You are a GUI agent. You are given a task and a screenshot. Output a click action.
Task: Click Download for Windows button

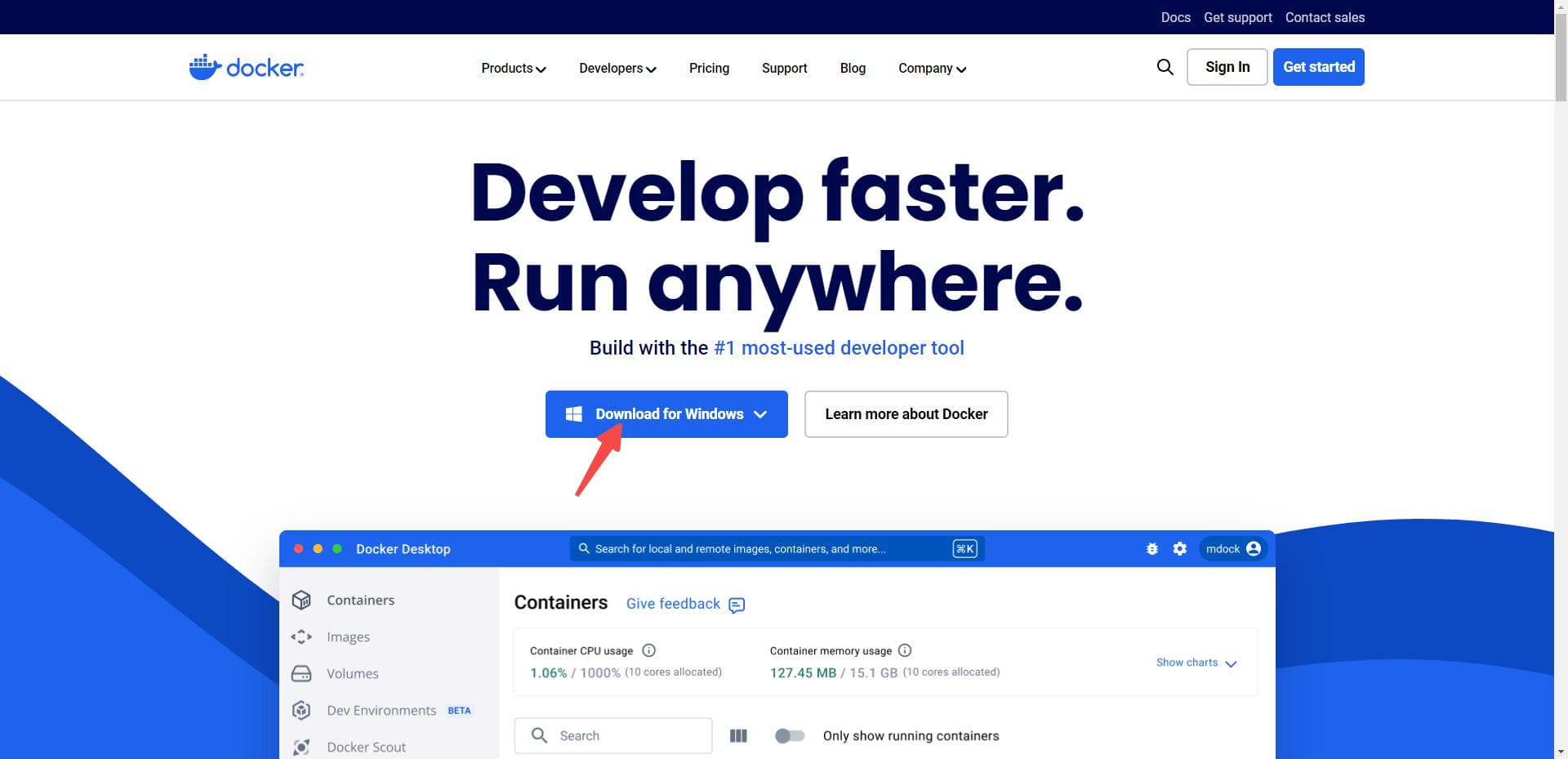tap(666, 414)
